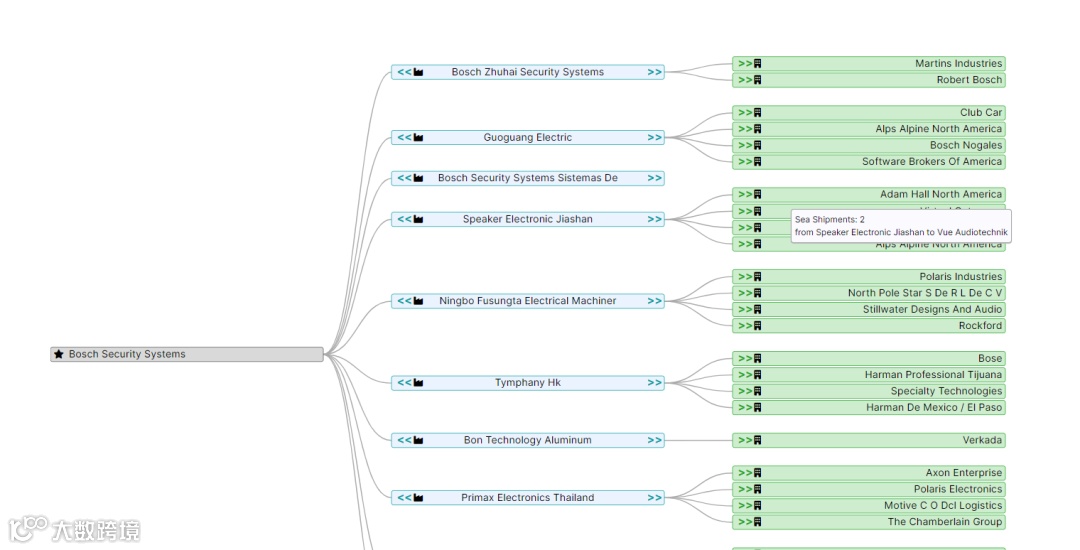Expand the arrows on Martins Industries node
The height and width of the screenshot is (550, 1080).
point(745,63)
